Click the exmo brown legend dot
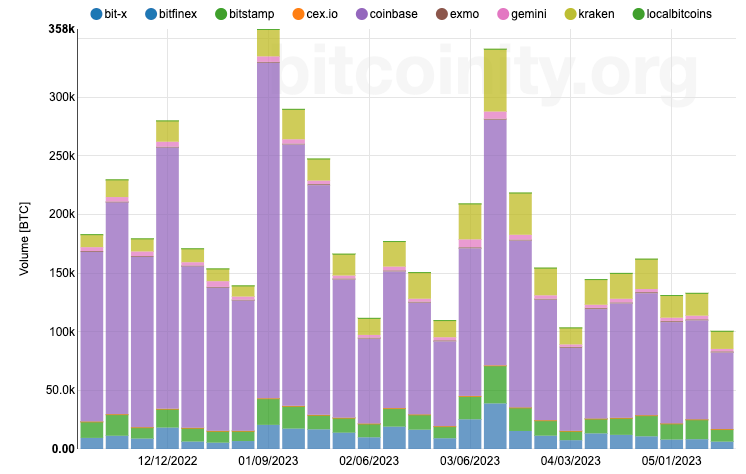Screen dimensions: 746x474 coord(442,14)
